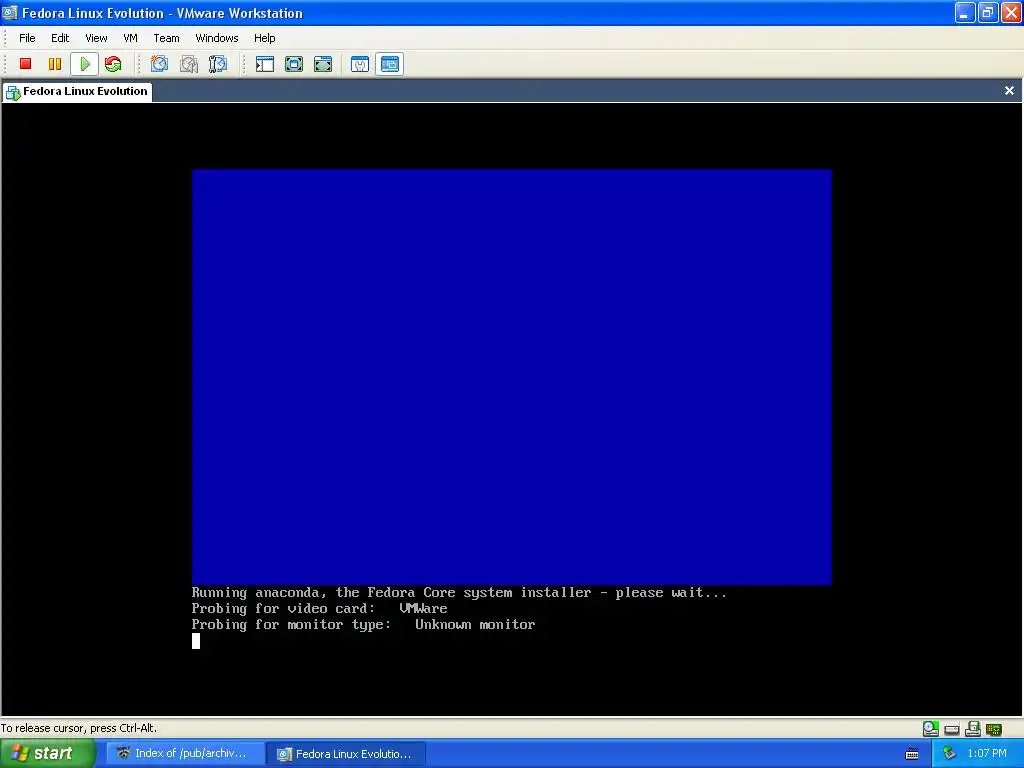The height and width of the screenshot is (768, 1024).
Task: Click inside the blue anaconda installer screen
Action: click(x=511, y=377)
